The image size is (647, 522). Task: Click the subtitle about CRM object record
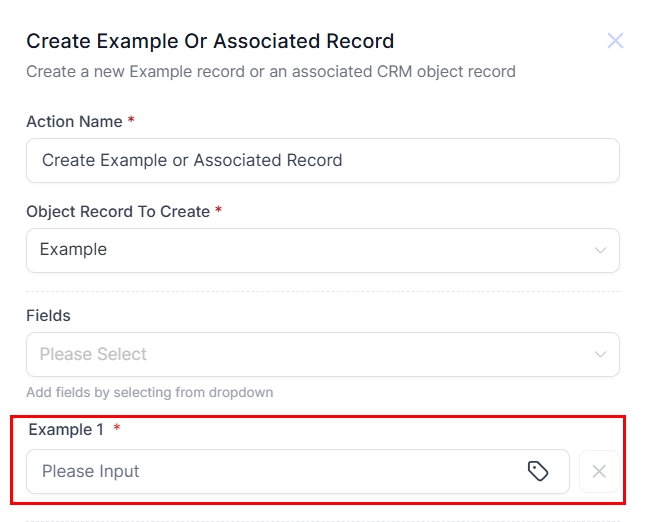(x=270, y=72)
